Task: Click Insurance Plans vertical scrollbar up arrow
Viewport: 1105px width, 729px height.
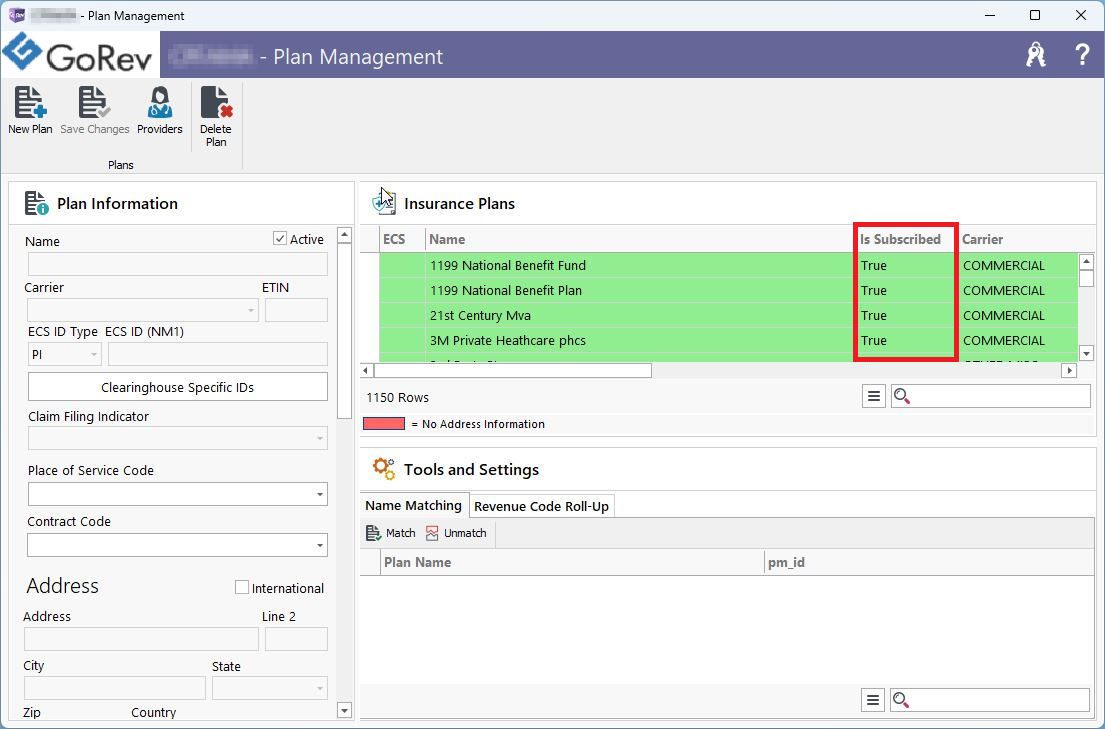Action: click(1086, 262)
